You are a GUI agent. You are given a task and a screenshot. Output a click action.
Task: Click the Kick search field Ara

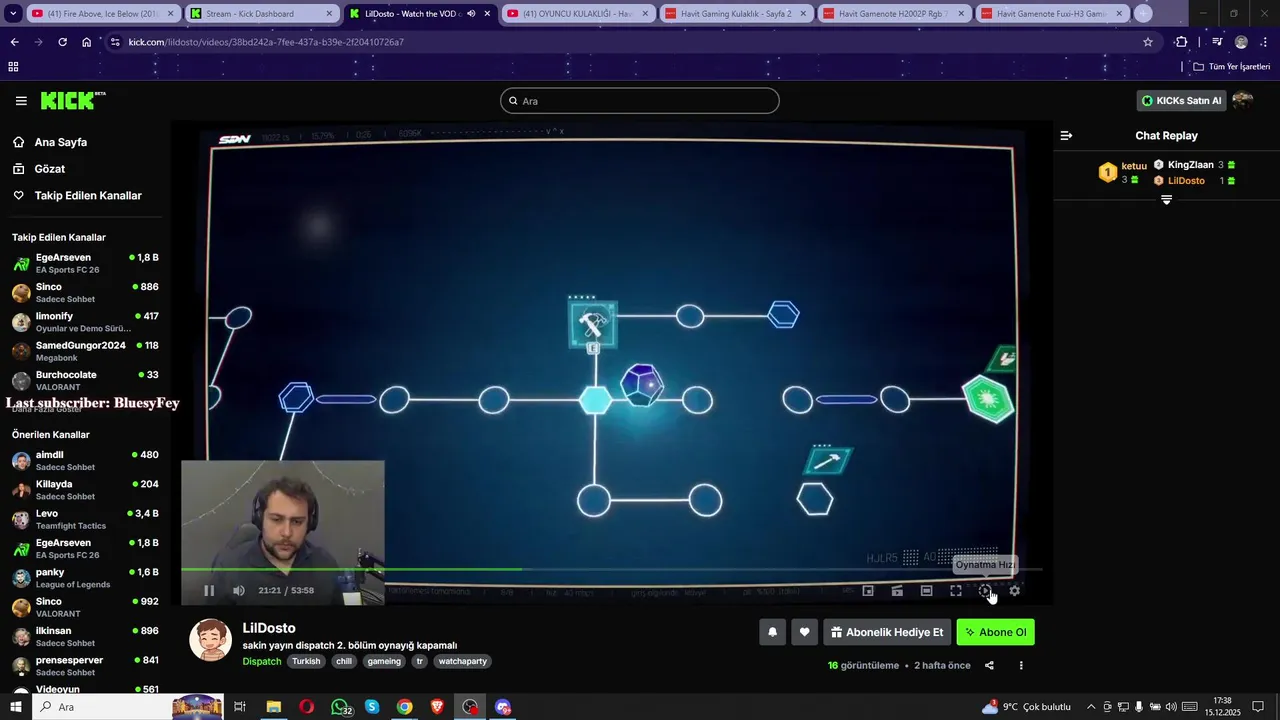(640, 101)
